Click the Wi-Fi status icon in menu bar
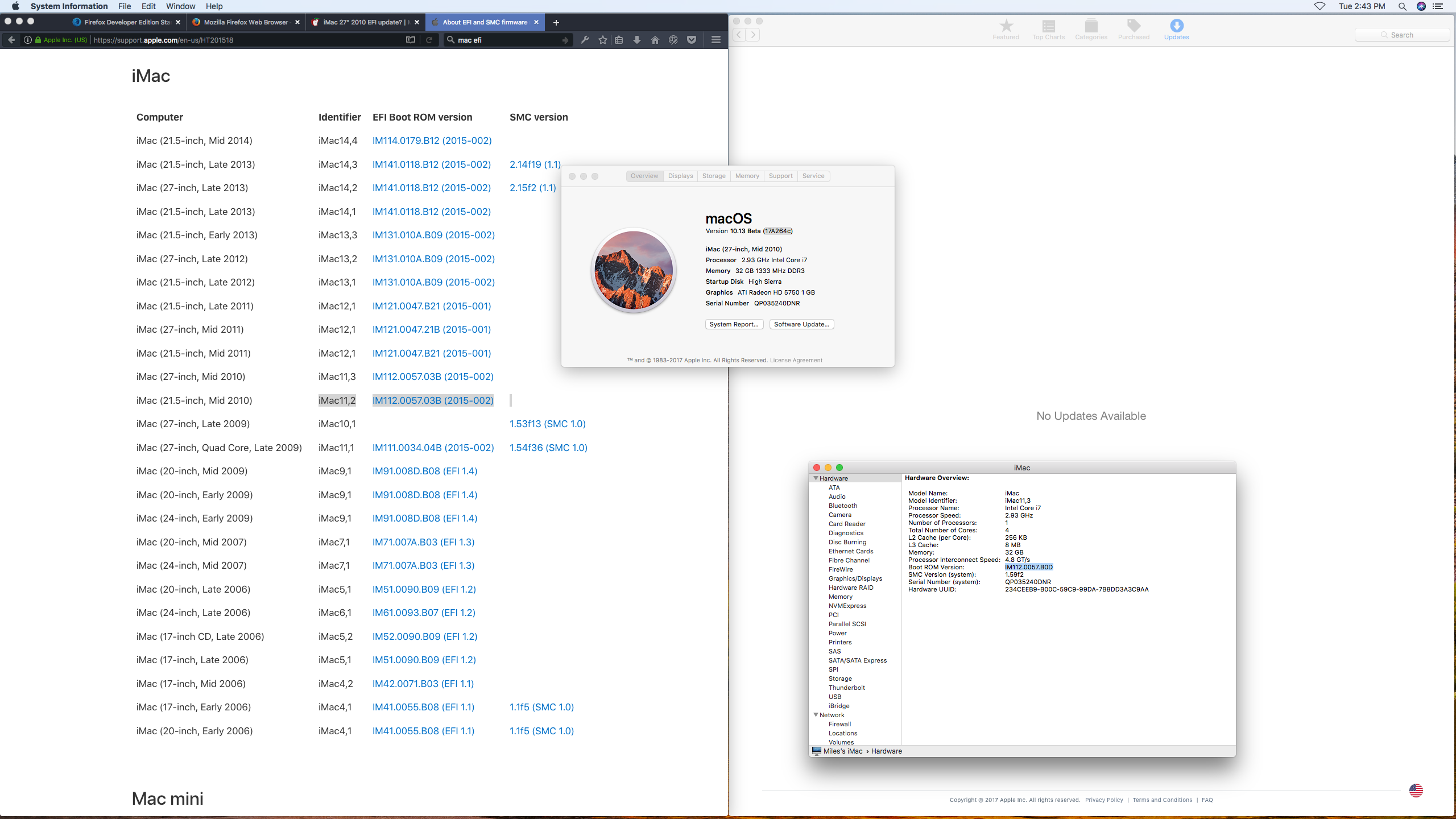 pos(1319,6)
